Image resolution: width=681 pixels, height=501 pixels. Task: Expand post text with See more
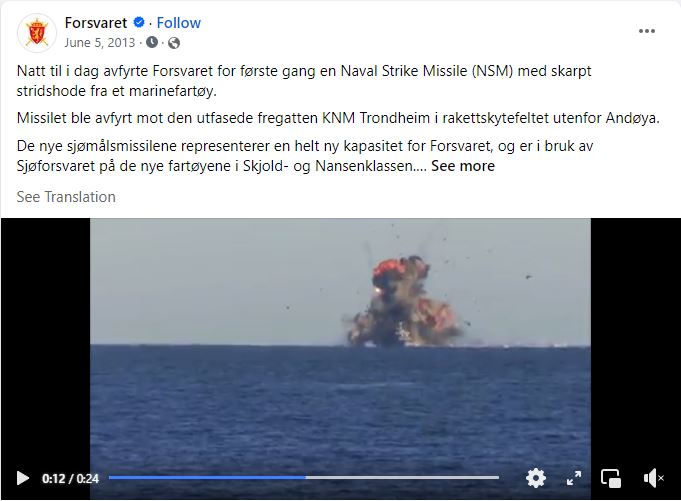click(463, 166)
